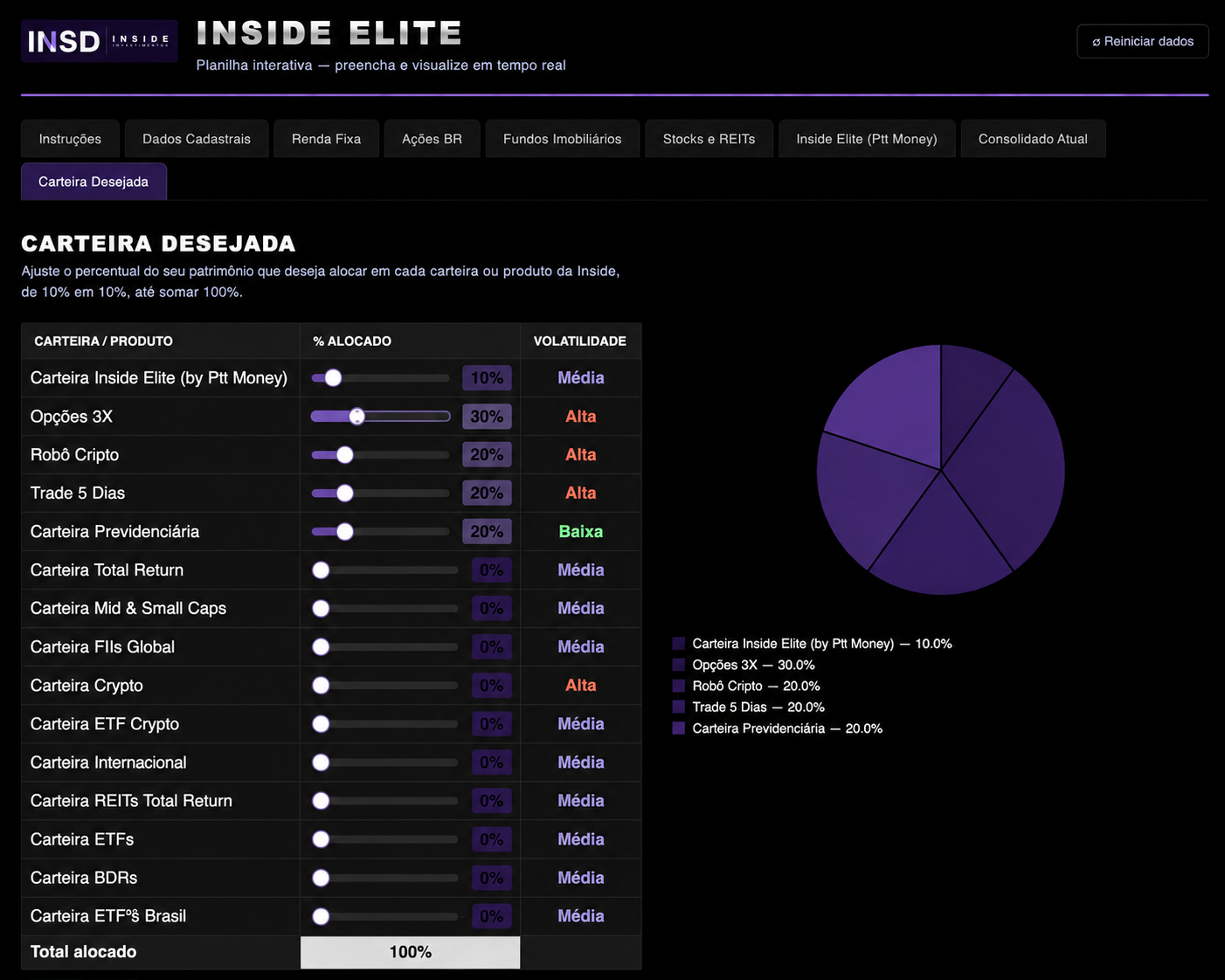Click the 20% value for Trade 5 Dias

point(487,493)
